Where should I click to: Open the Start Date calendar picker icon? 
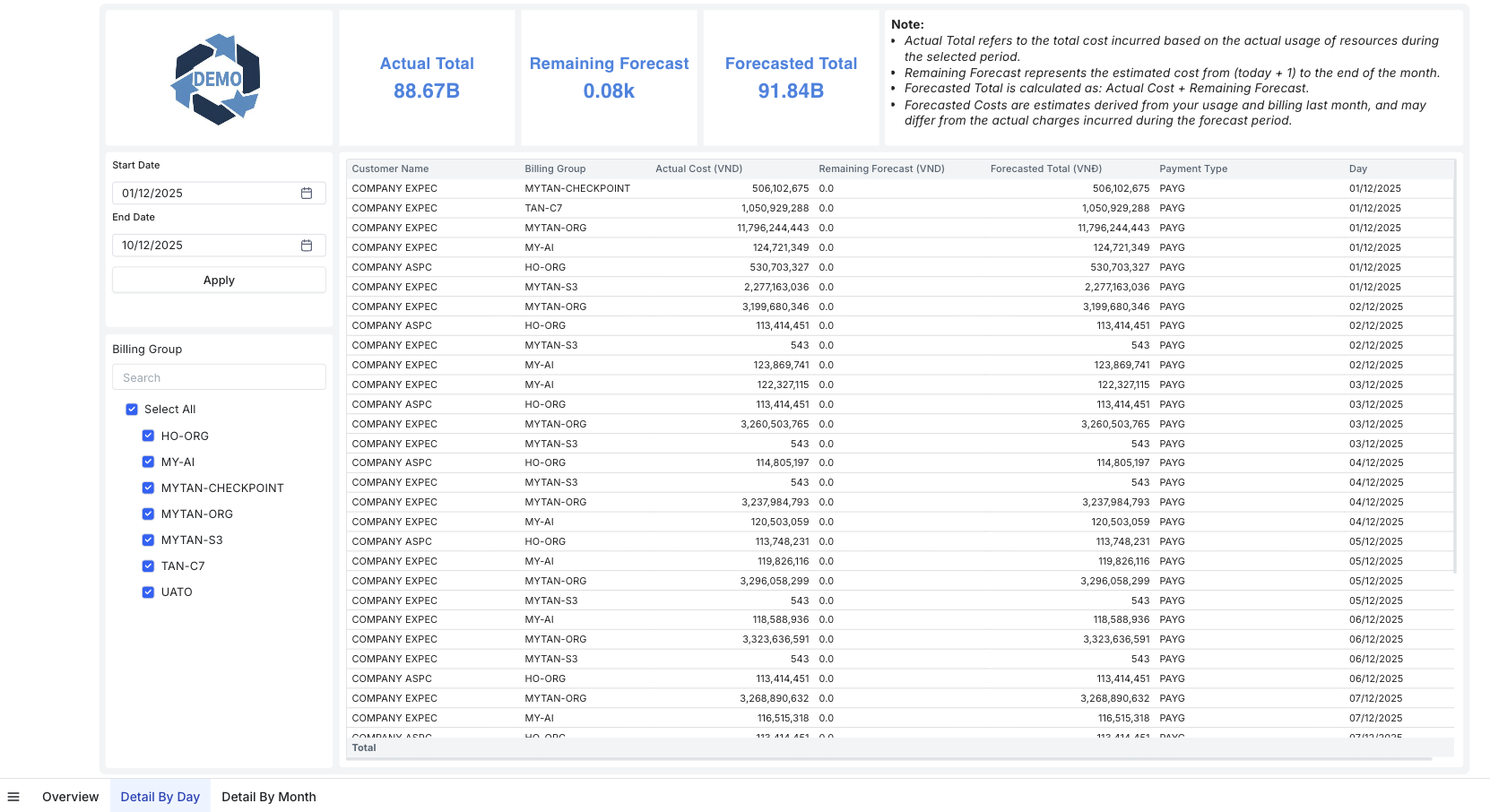pyautogui.click(x=306, y=194)
